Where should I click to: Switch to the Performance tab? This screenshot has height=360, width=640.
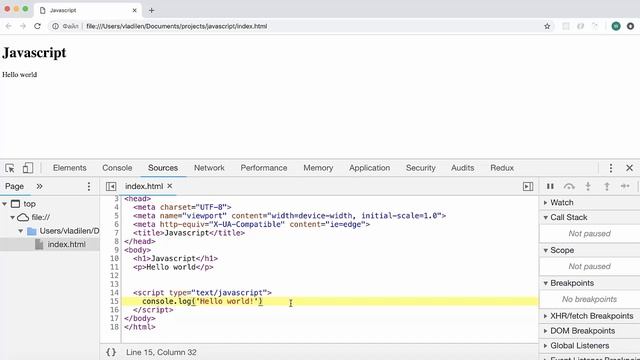coord(264,168)
